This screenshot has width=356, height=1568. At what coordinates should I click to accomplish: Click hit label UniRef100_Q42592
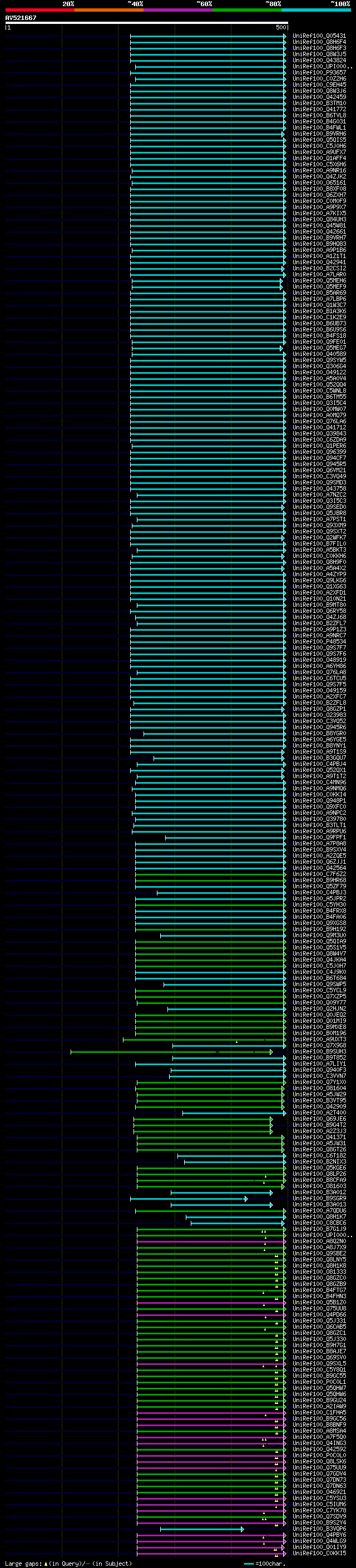click(x=319, y=1450)
